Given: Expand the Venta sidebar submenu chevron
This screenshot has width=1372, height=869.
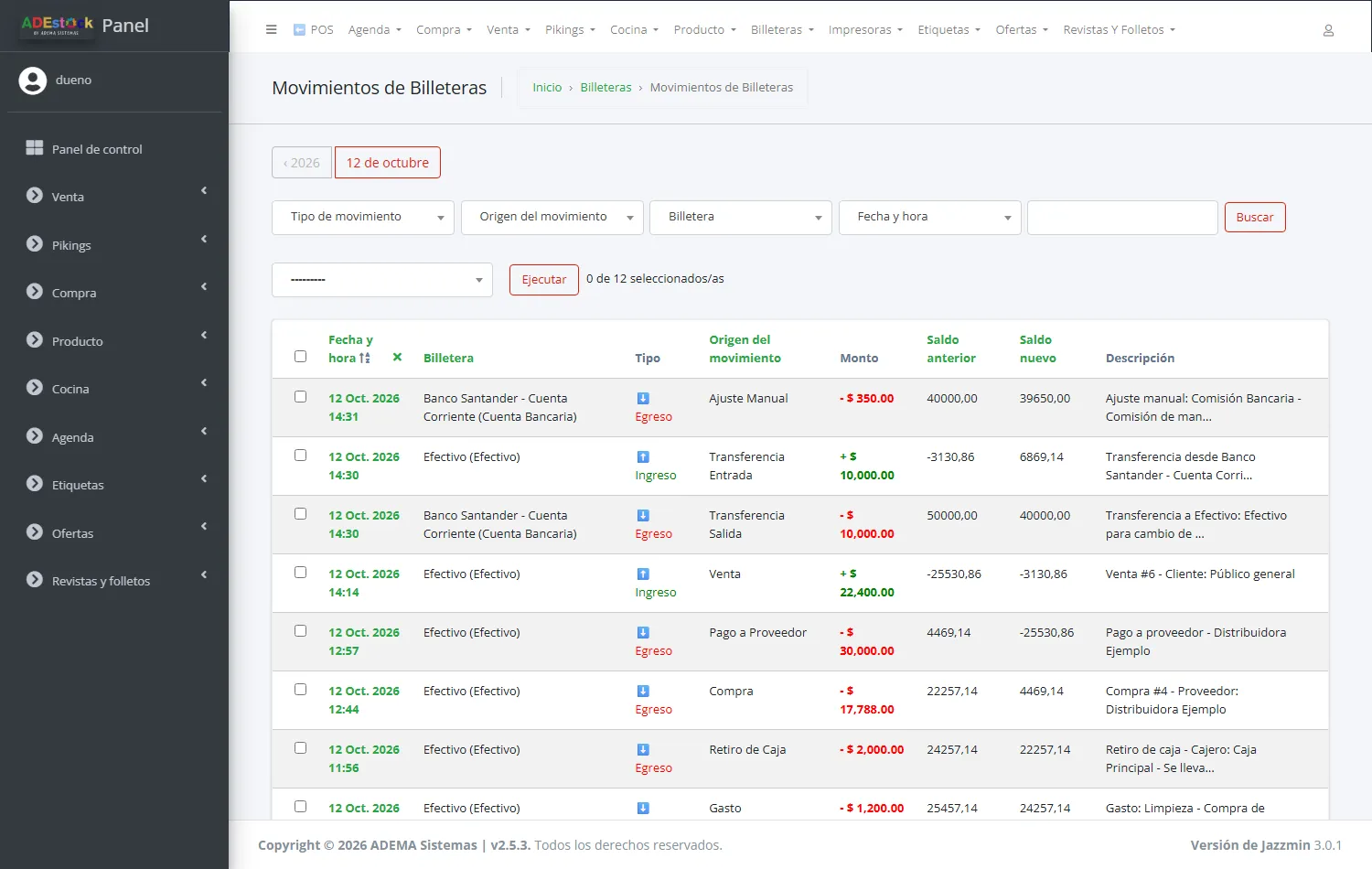Looking at the screenshot, I should pos(204,191).
